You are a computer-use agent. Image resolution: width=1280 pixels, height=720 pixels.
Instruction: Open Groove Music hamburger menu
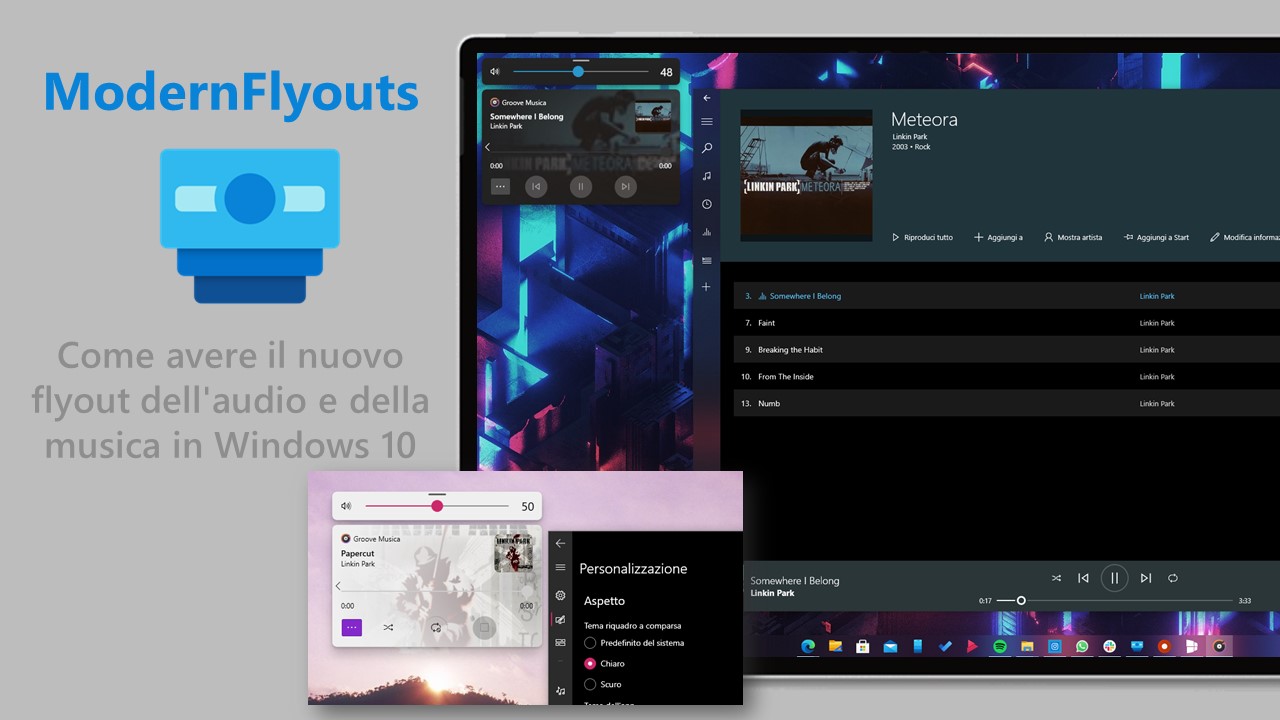(x=707, y=122)
